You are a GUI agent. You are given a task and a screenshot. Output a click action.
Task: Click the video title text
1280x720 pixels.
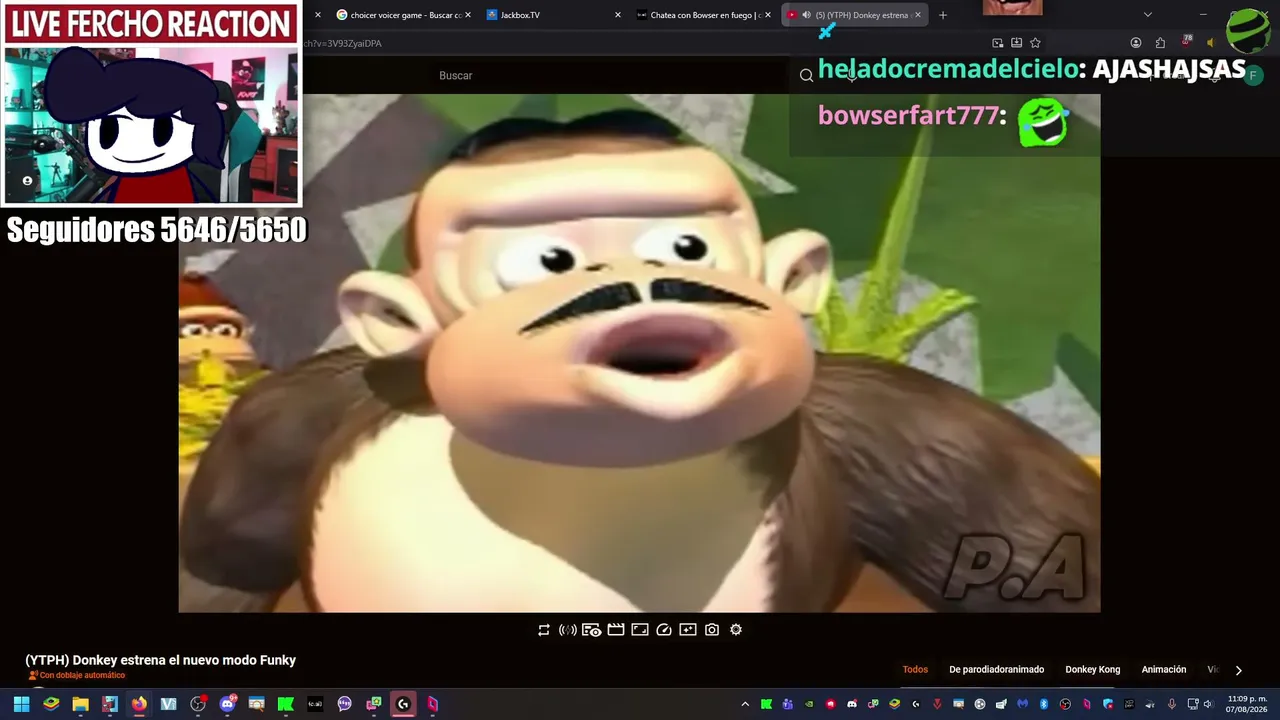pyautogui.click(x=161, y=660)
